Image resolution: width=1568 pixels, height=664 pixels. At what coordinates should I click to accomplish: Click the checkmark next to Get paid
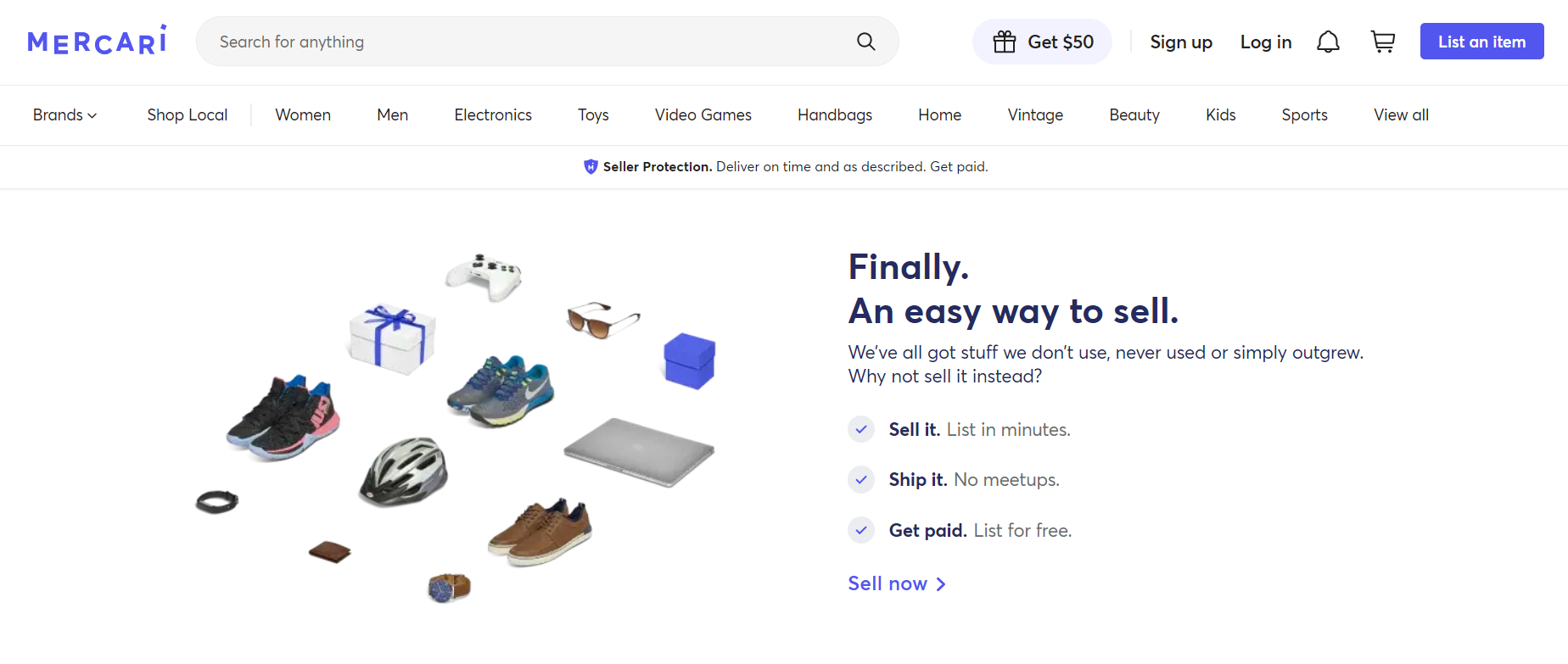[861, 530]
